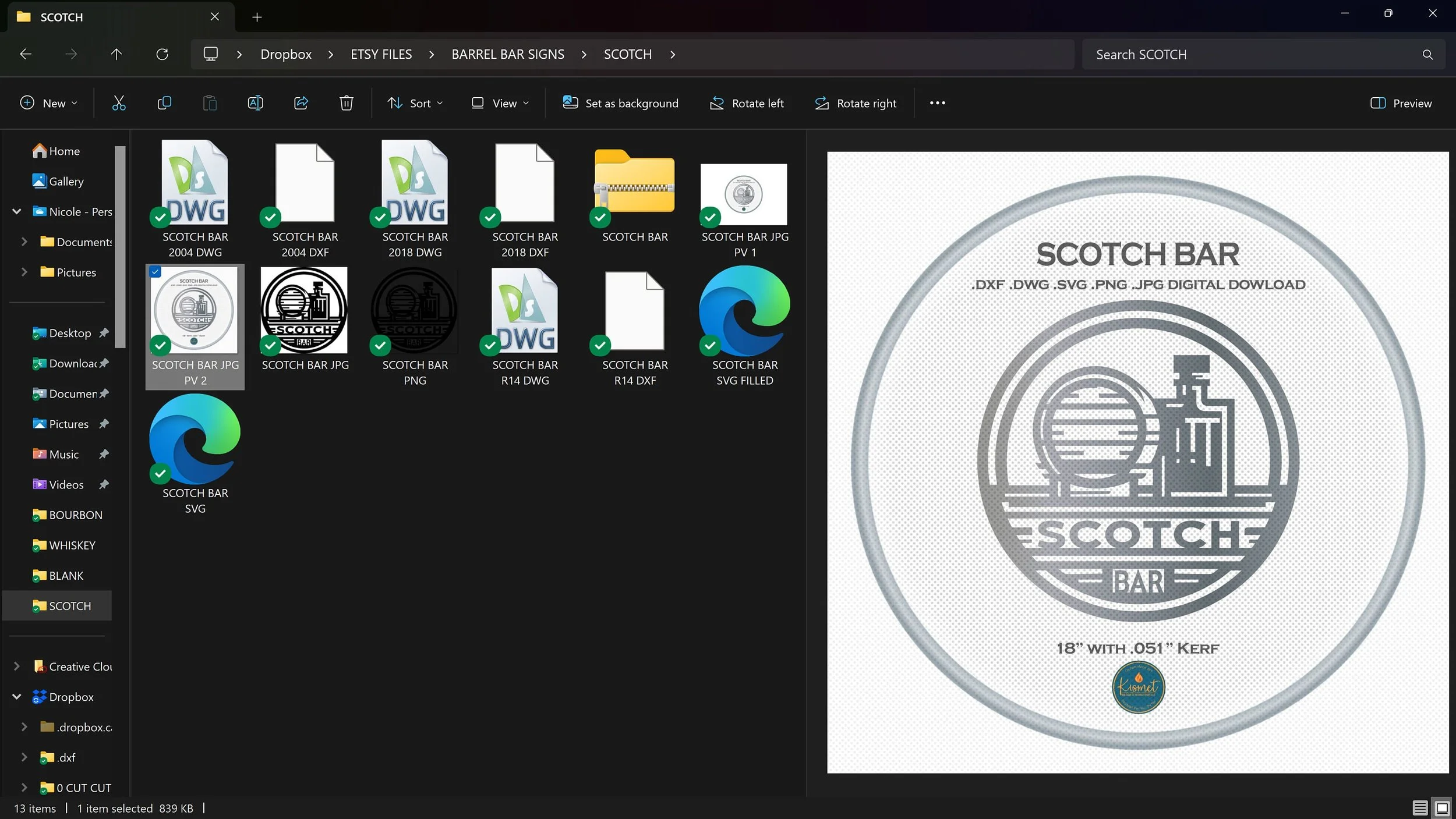Go up one folder level
This screenshot has height=819, width=1456.
tap(116, 54)
